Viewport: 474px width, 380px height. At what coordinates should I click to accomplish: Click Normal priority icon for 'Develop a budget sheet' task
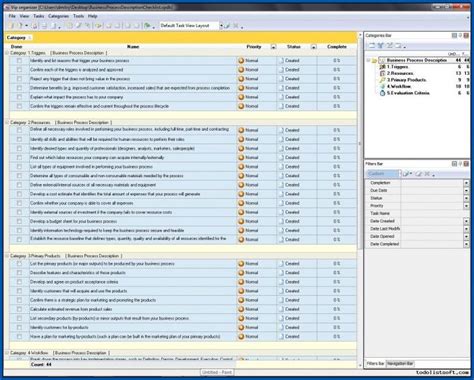tap(241, 221)
